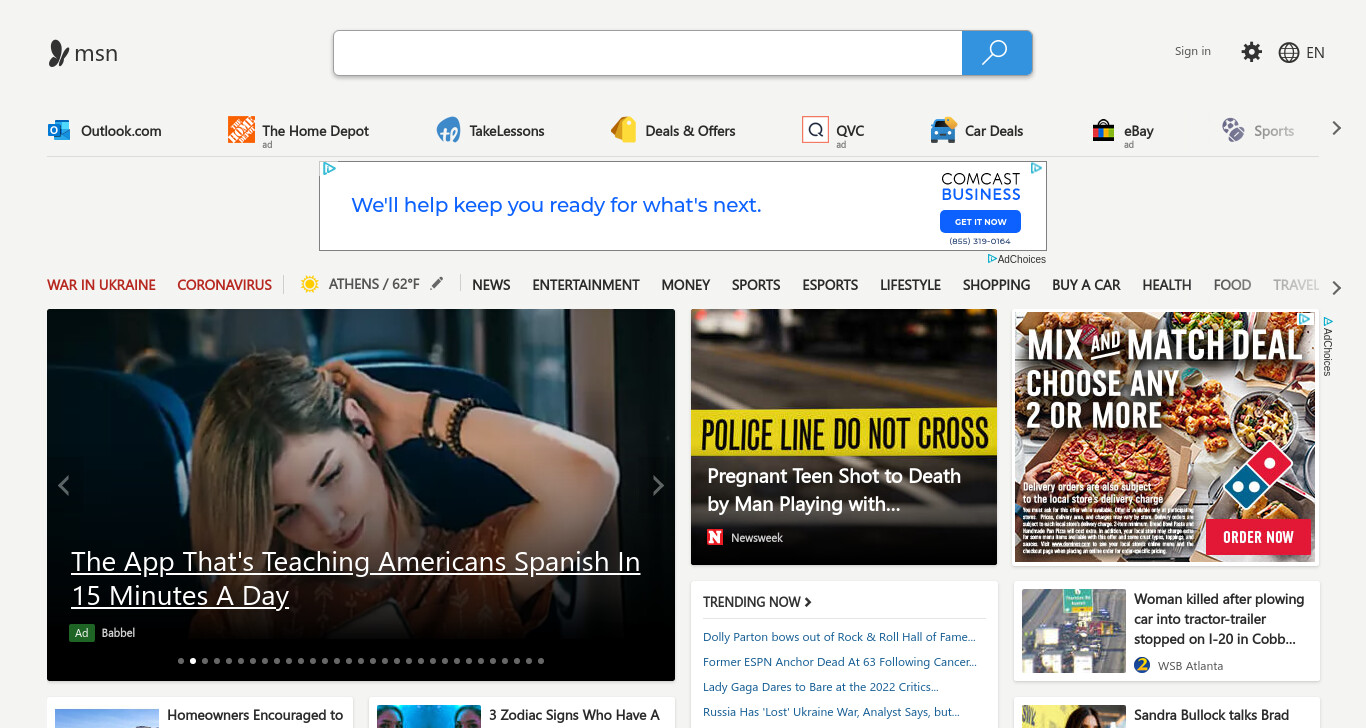Click the sun weather icon
1366x728 pixels.
coord(310,284)
